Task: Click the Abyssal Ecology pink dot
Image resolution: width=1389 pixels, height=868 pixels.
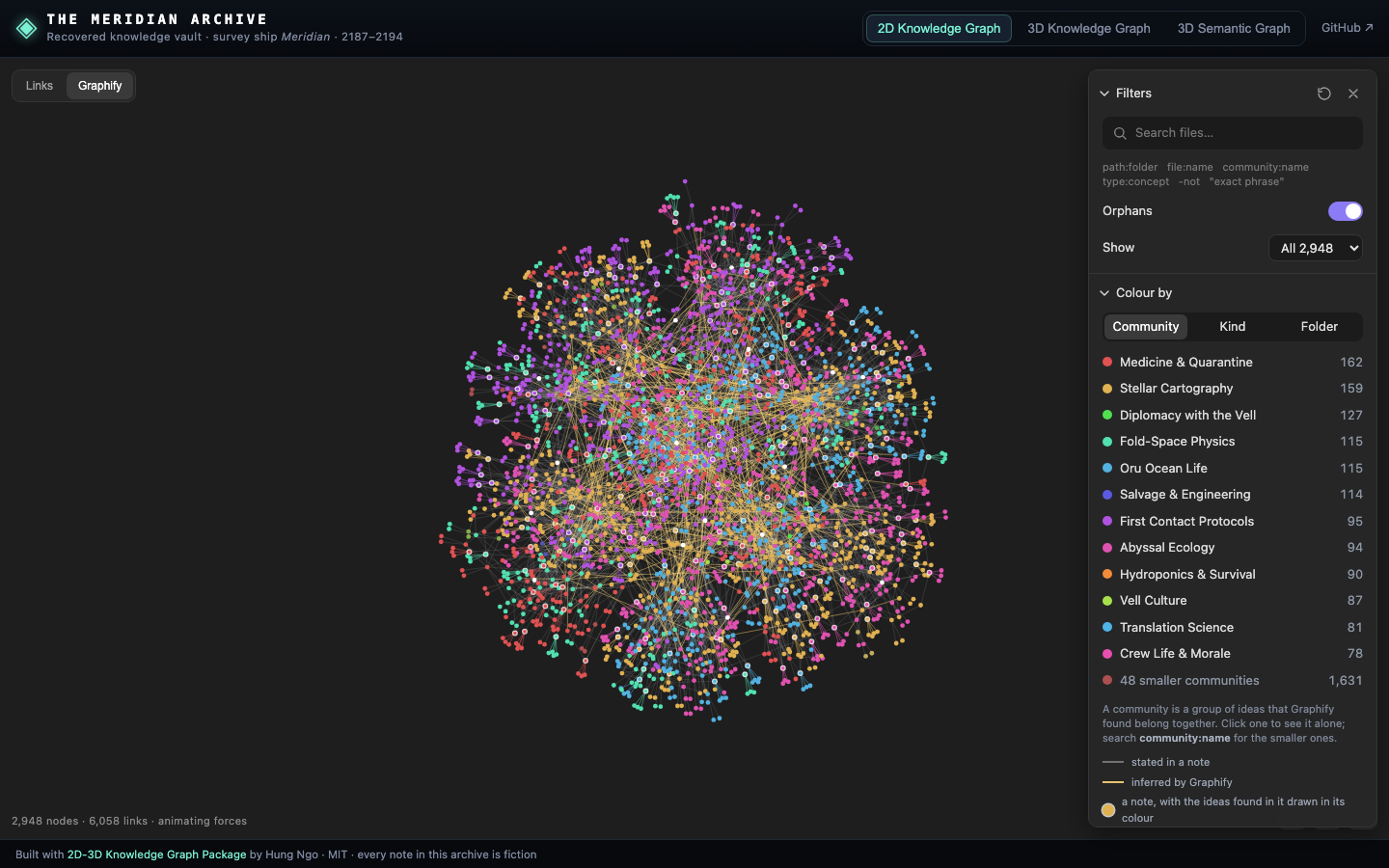Action: (x=1107, y=548)
